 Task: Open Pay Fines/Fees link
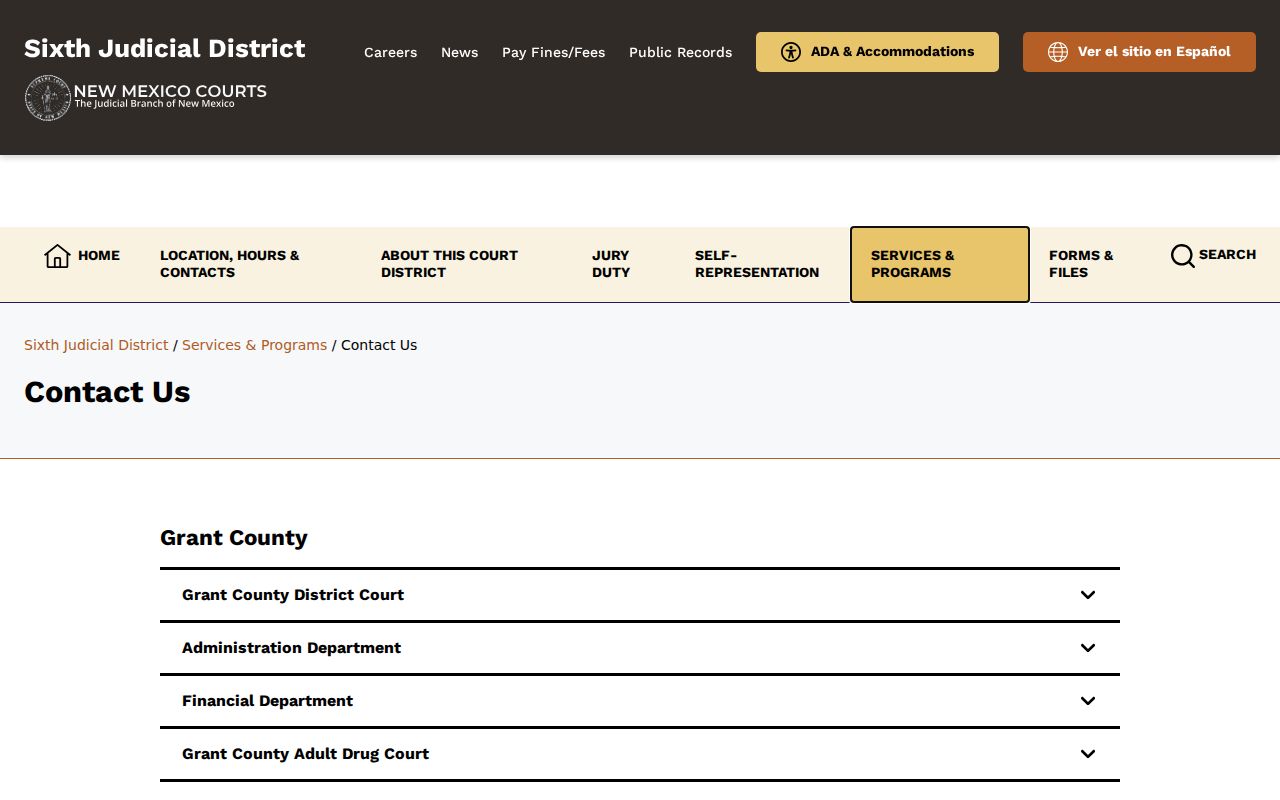553,52
